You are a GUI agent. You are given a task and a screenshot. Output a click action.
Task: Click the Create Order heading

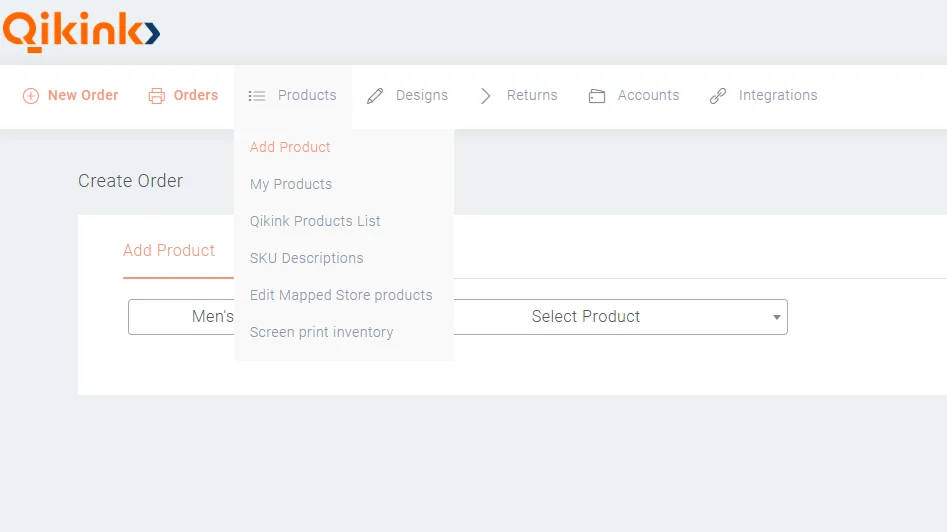click(130, 181)
